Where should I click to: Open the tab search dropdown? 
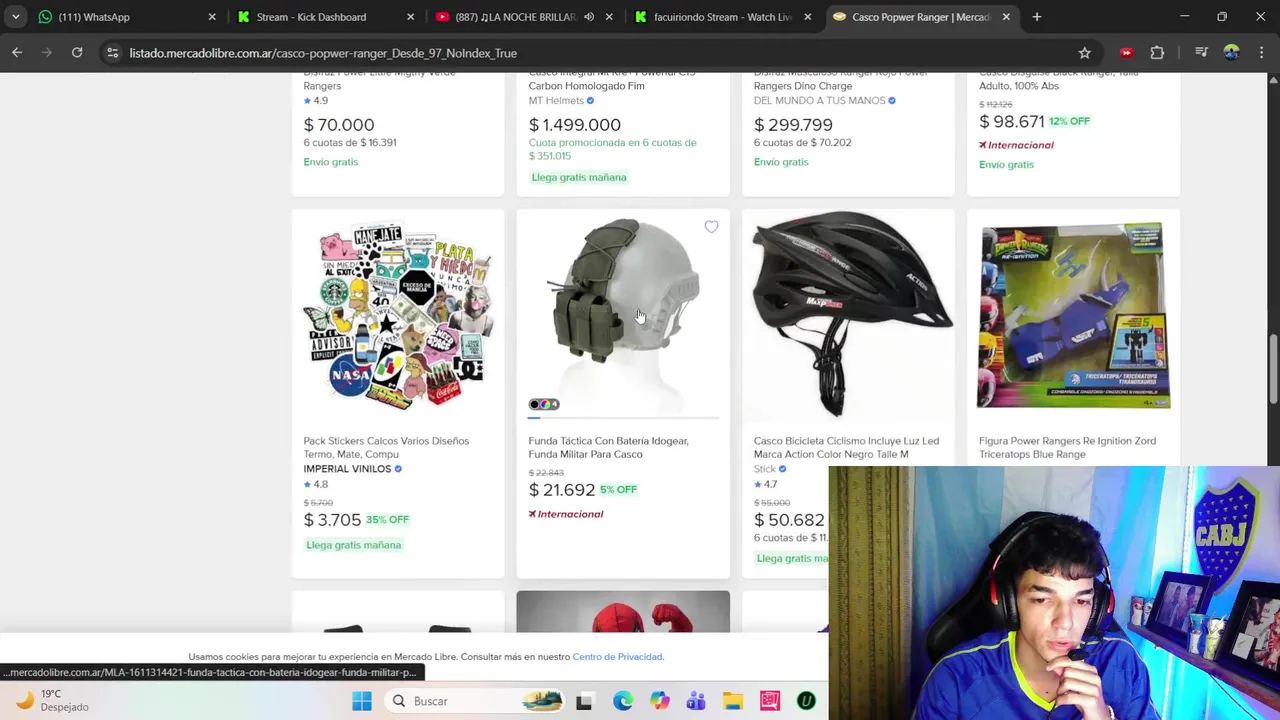[x=15, y=17]
